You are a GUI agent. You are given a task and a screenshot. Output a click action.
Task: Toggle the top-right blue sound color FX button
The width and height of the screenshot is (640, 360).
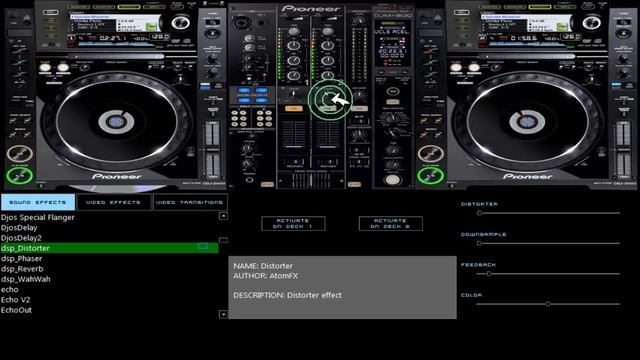pos(262,91)
